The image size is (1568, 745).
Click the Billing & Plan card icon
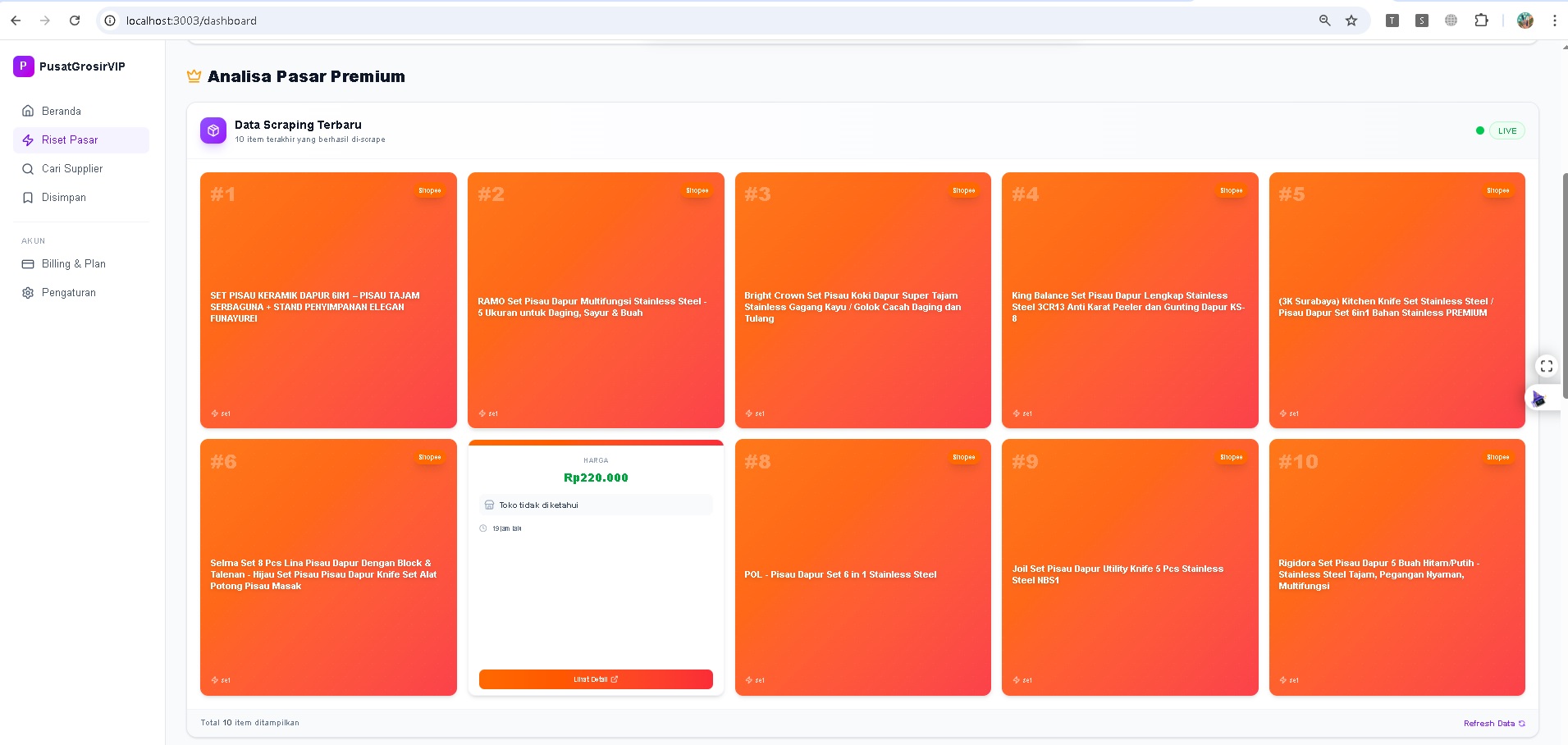pos(28,264)
